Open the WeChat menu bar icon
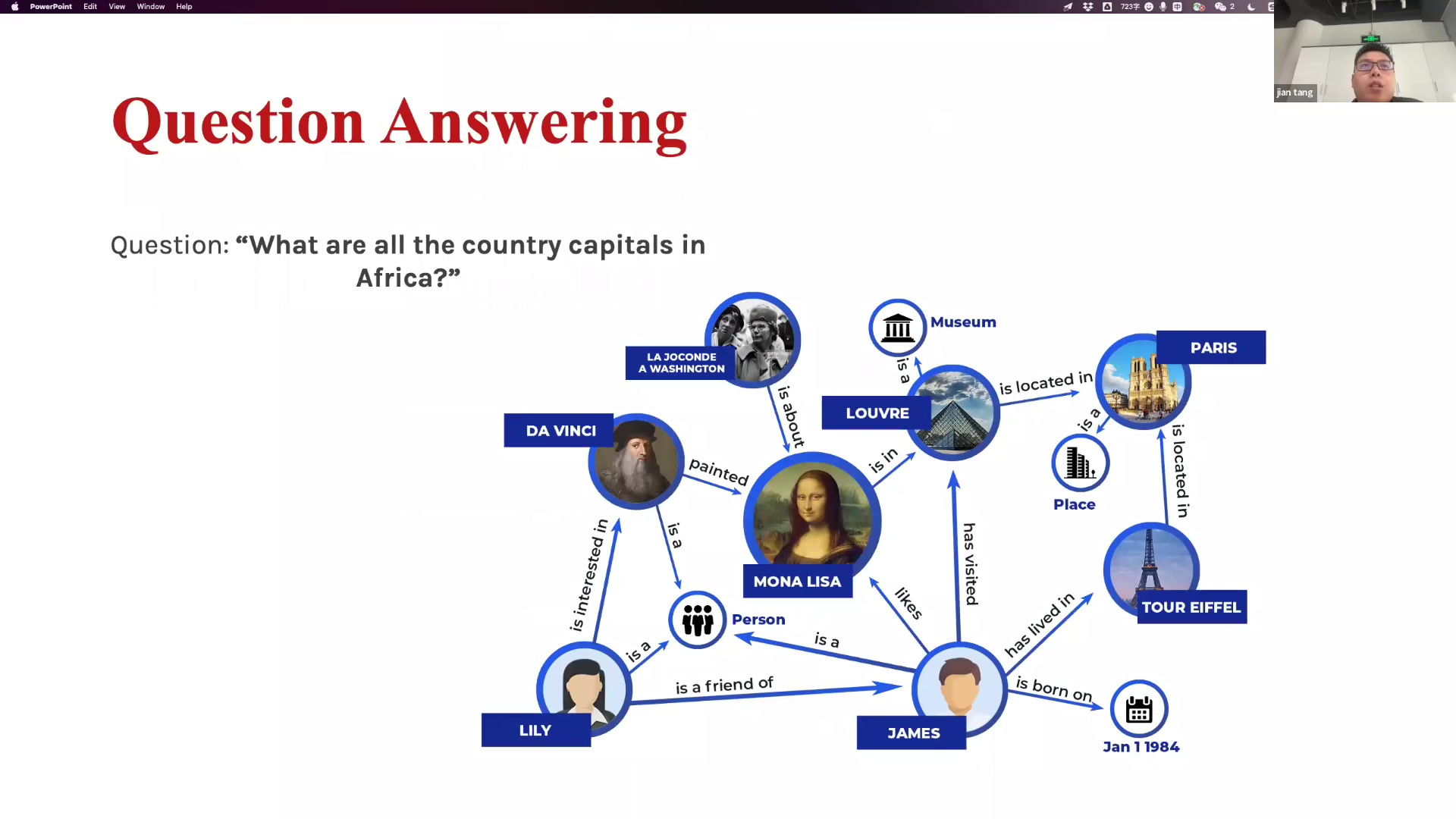 1220,7
